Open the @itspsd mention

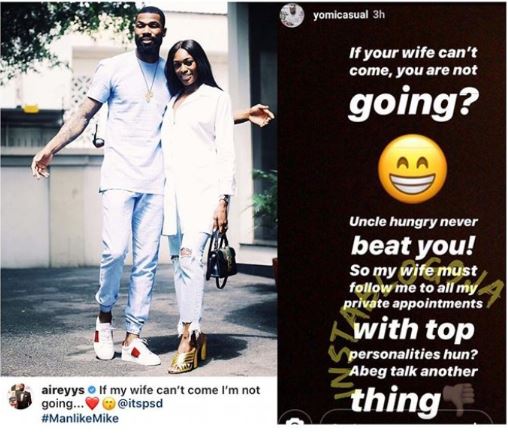pyautogui.click(x=138, y=404)
